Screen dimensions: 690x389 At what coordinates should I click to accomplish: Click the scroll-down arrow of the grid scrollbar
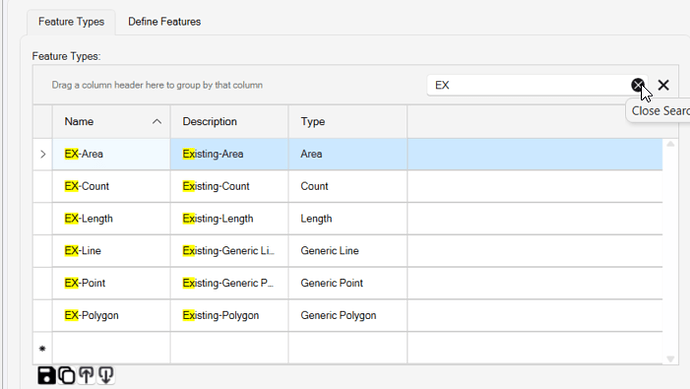click(x=670, y=359)
